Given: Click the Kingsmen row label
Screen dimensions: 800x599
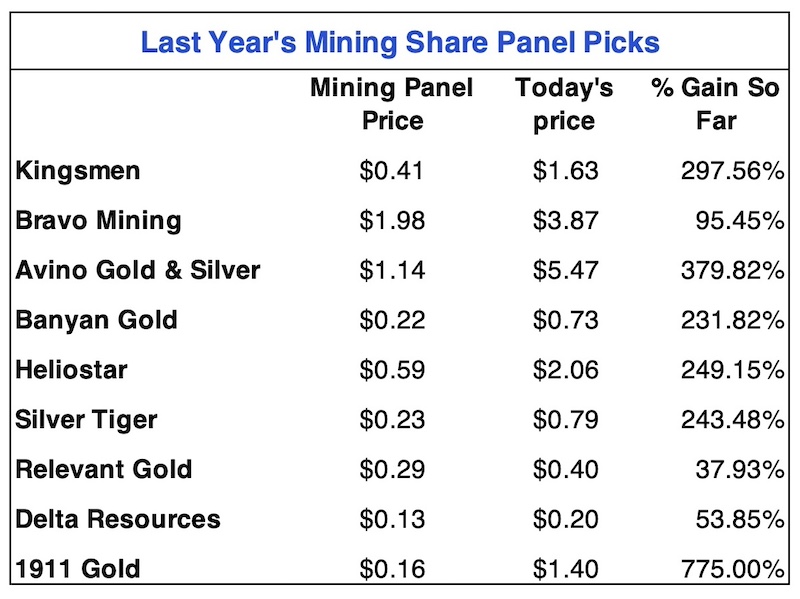Looking at the screenshot, I should (78, 170).
